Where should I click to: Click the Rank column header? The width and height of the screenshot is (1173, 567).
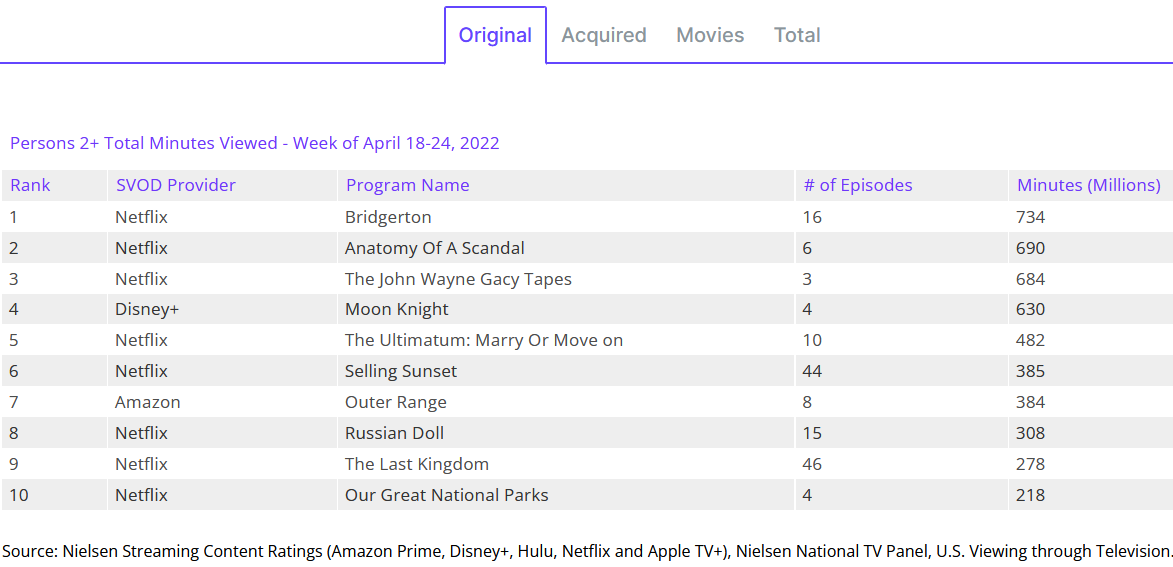(x=30, y=185)
